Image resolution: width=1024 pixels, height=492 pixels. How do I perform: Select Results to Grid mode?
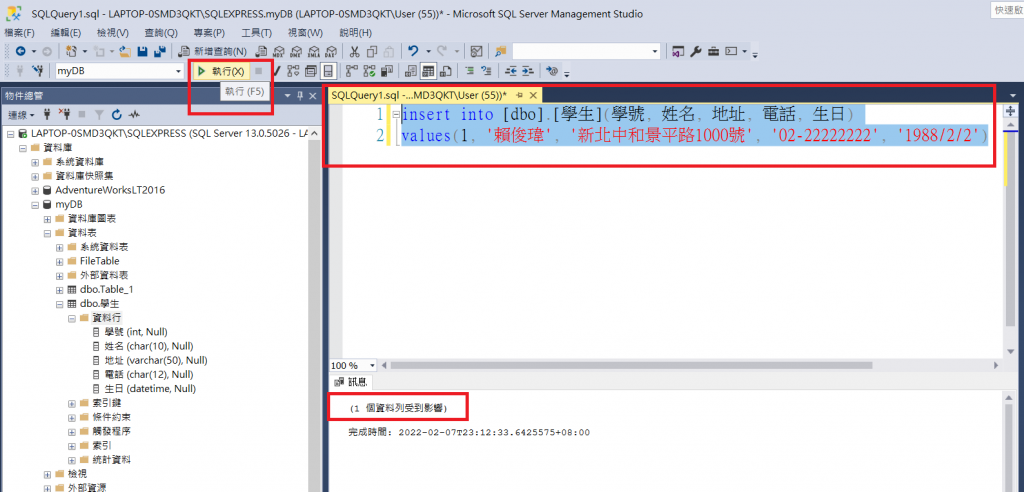coord(428,71)
